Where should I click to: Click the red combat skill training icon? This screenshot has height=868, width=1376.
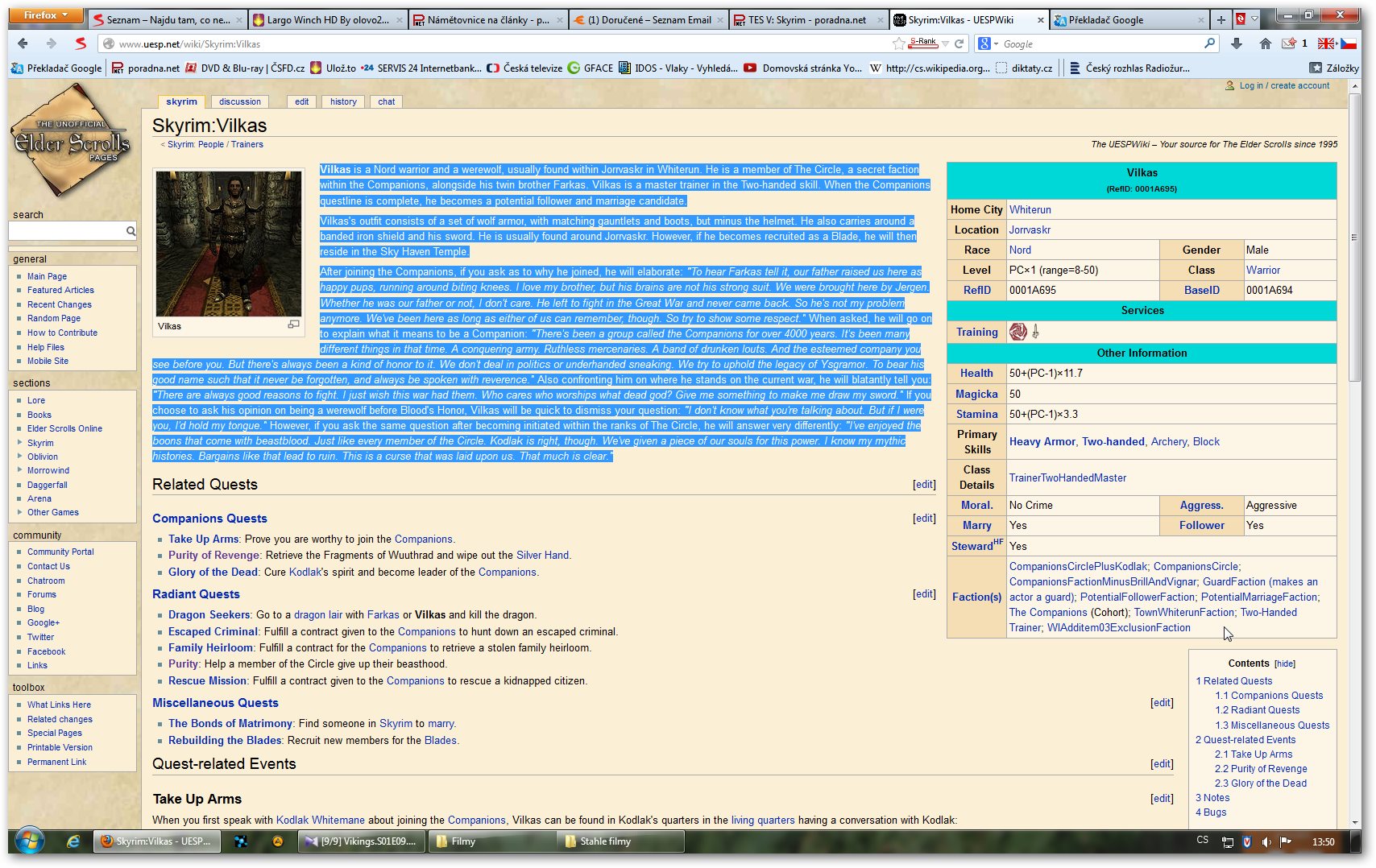tap(1018, 332)
